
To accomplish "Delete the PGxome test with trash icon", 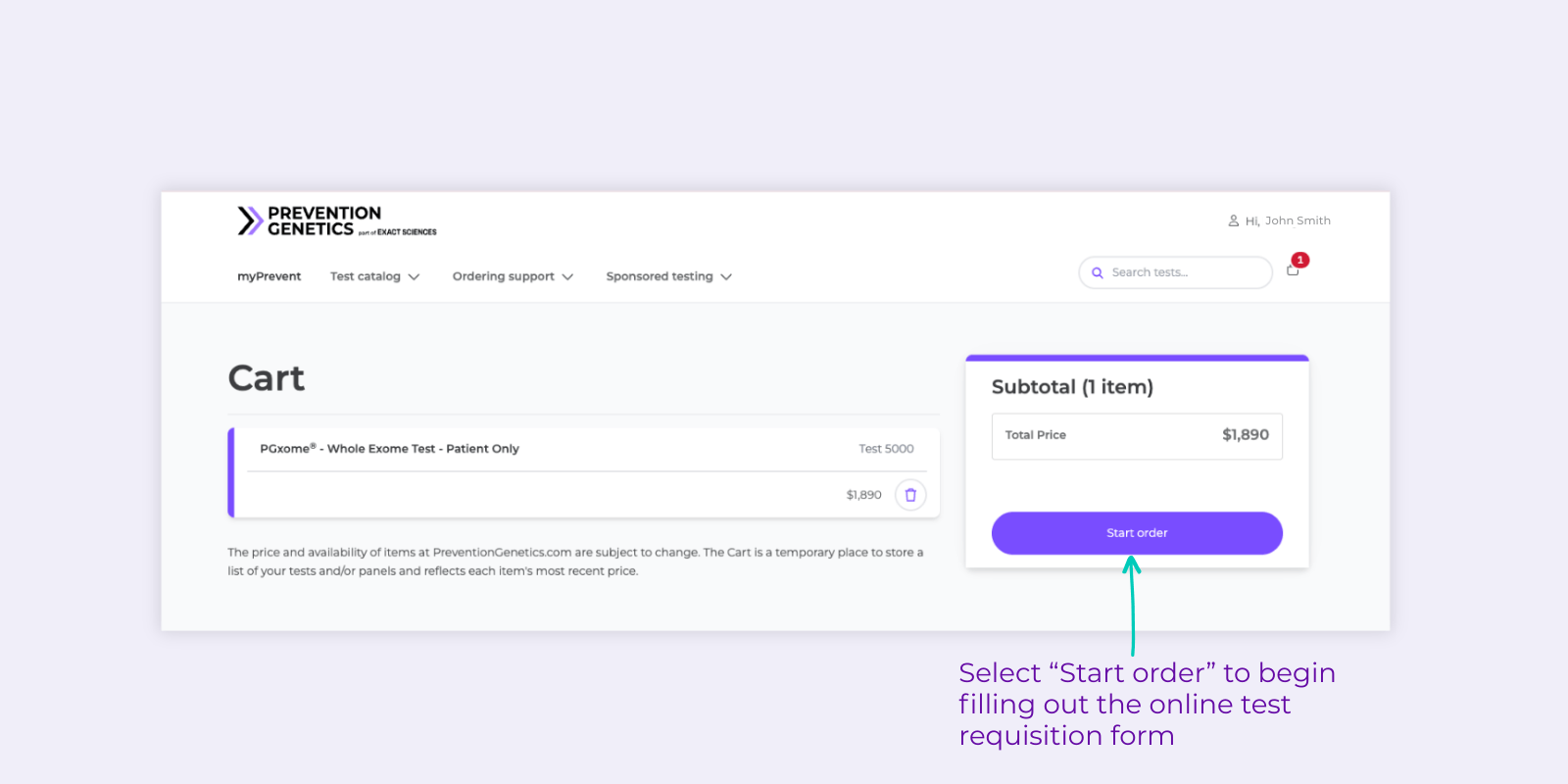I will [x=910, y=495].
